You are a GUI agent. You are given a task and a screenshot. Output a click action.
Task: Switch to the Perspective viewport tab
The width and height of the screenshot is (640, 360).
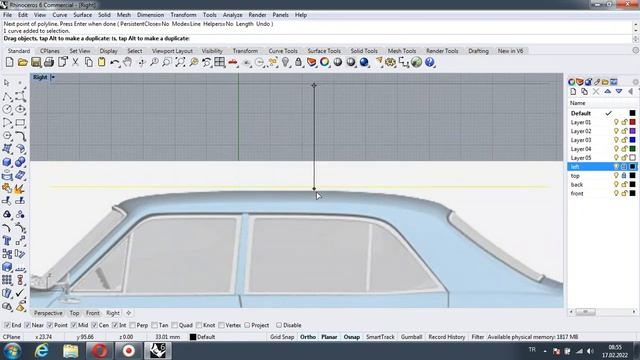point(48,313)
